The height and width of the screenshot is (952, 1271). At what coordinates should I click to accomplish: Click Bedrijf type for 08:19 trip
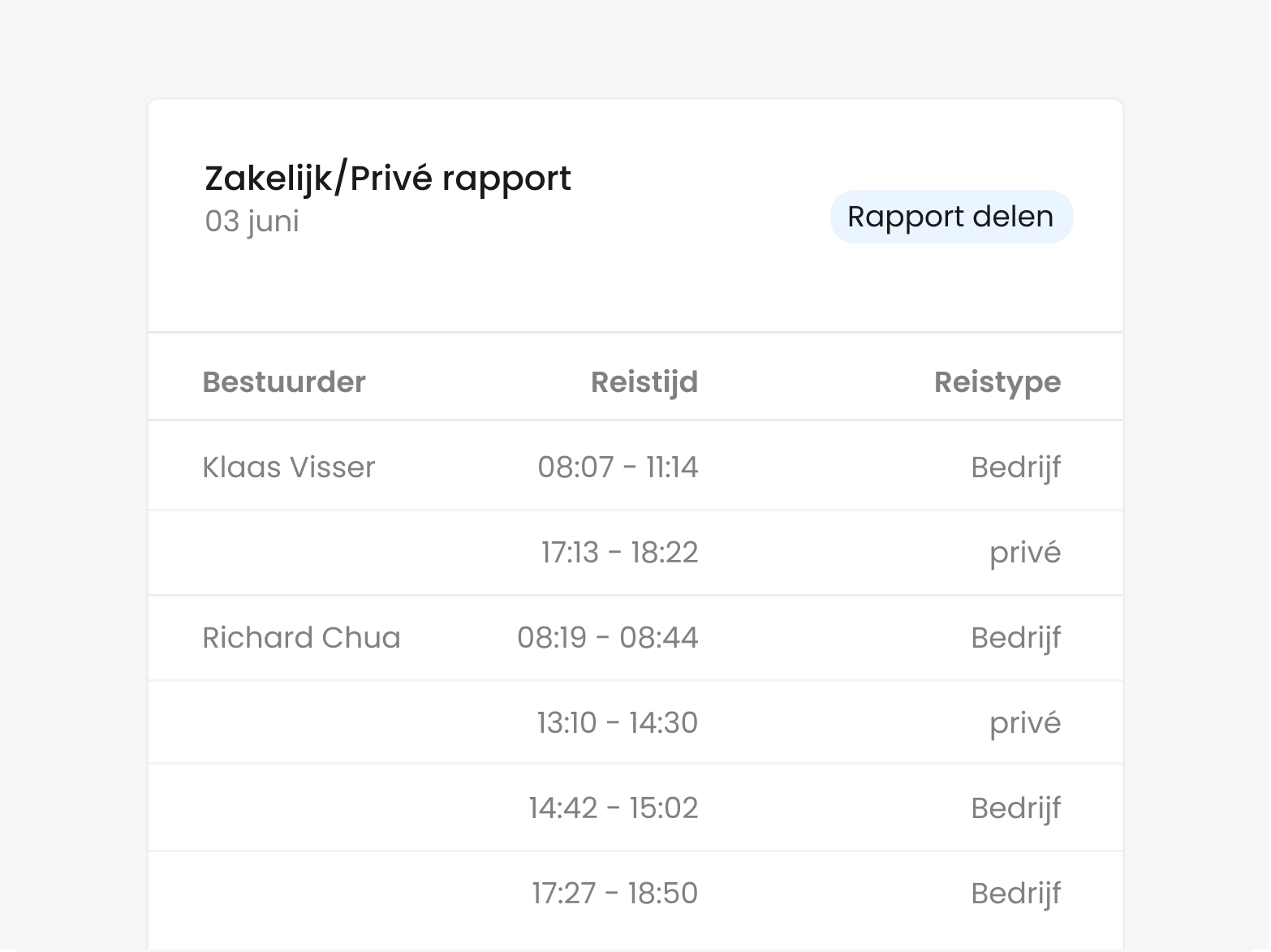[x=1016, y=638]
